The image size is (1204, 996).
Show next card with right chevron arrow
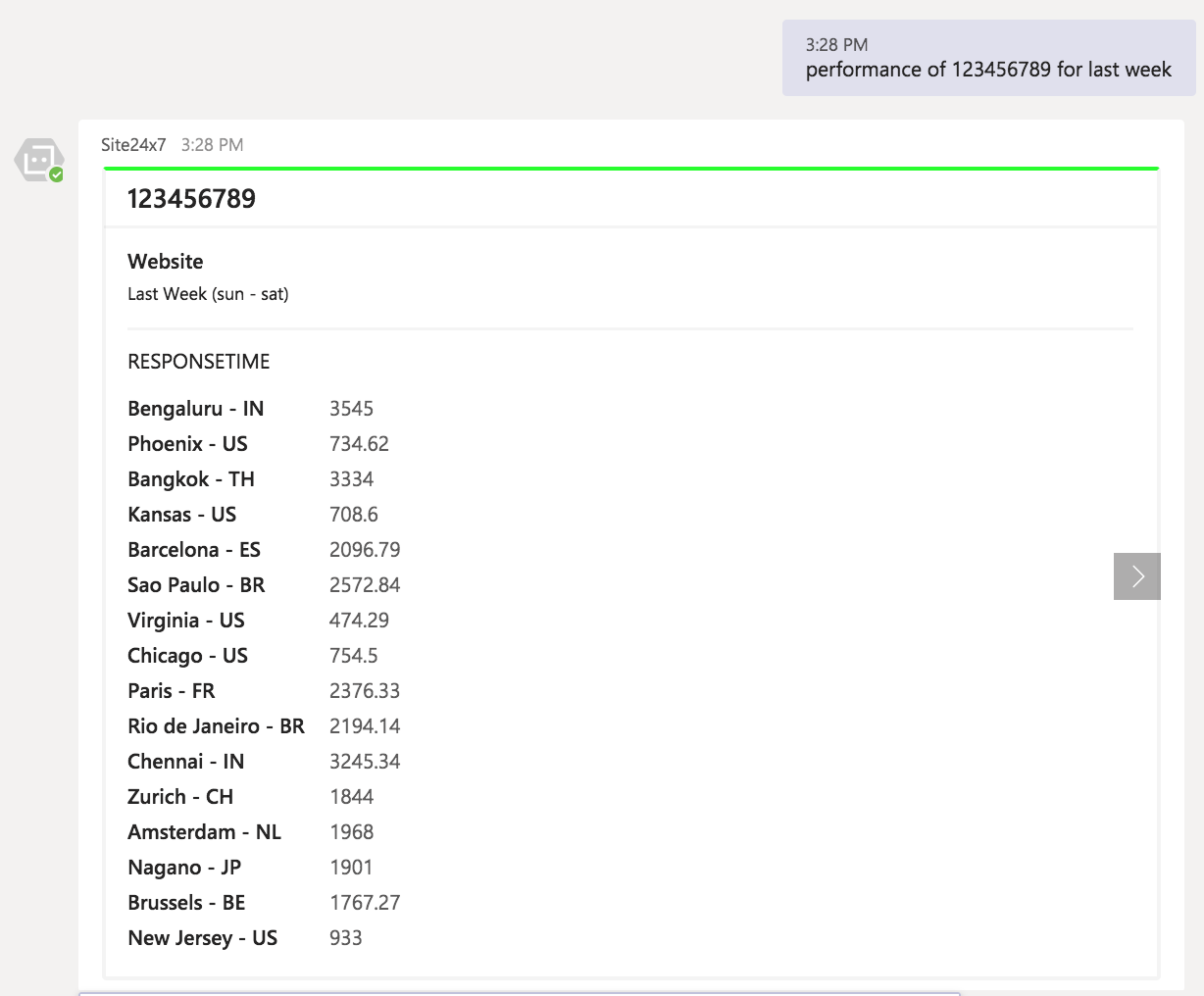1136,576
